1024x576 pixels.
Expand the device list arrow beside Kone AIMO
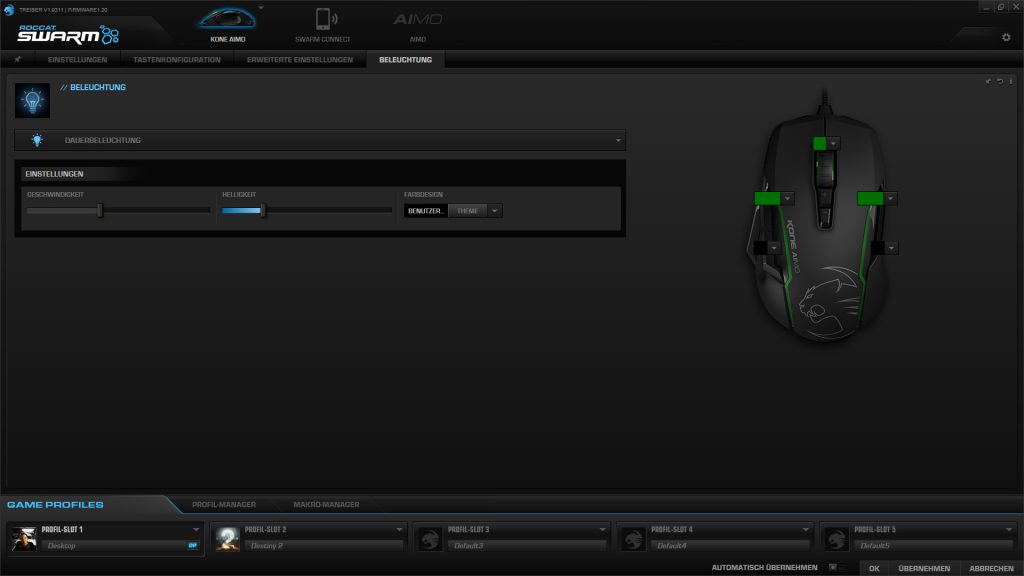pyautogui.click(x=261, y=8)
